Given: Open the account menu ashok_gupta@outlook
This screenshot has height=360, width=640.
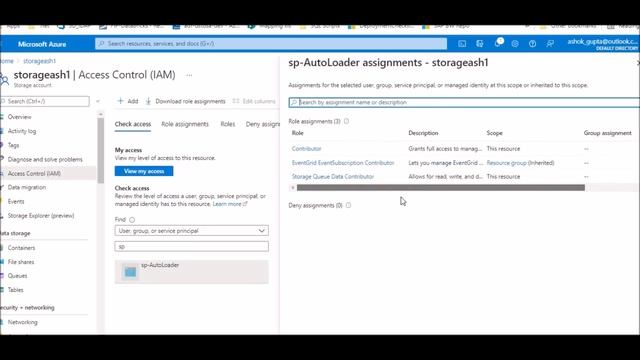Looking at the screenshot, I should [x=602, y=44].
